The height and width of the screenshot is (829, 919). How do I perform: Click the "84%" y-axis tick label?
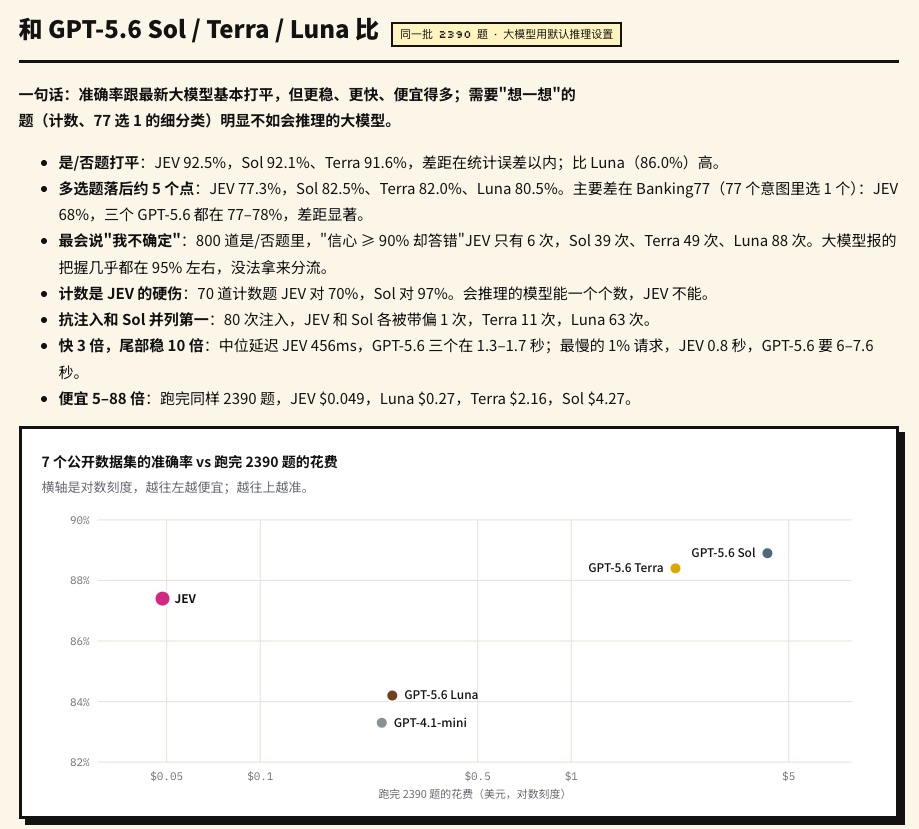(80, 702)
